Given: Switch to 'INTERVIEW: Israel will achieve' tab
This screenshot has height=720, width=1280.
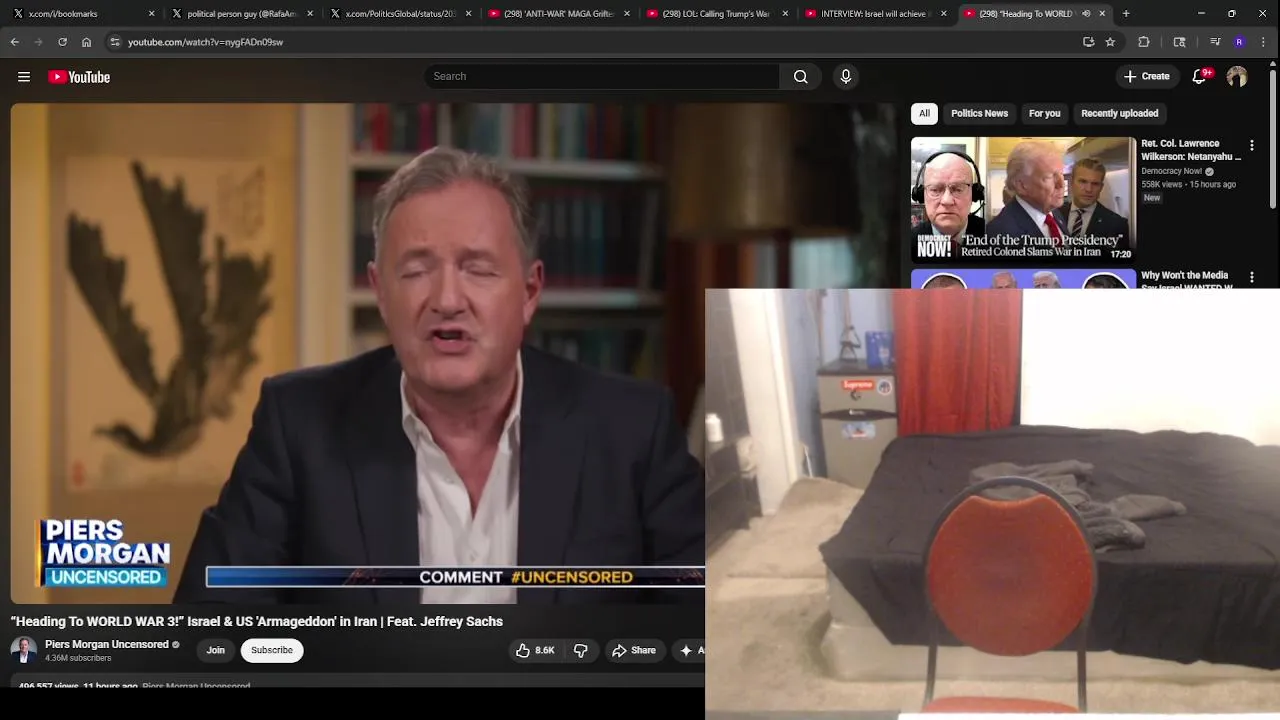Looking at the screenshot, I should tap(874, 14).
